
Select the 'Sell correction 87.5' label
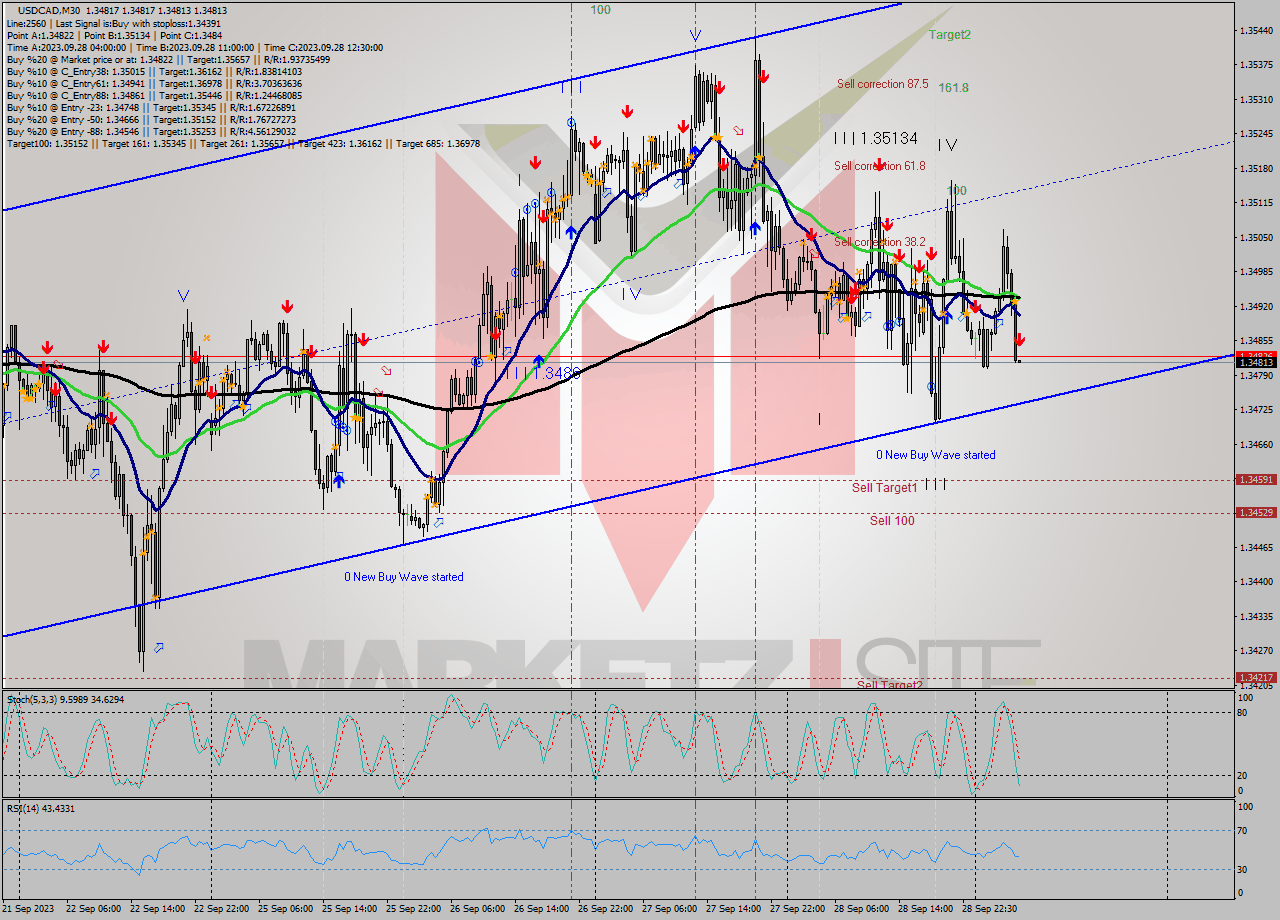(x=883, y=84)
